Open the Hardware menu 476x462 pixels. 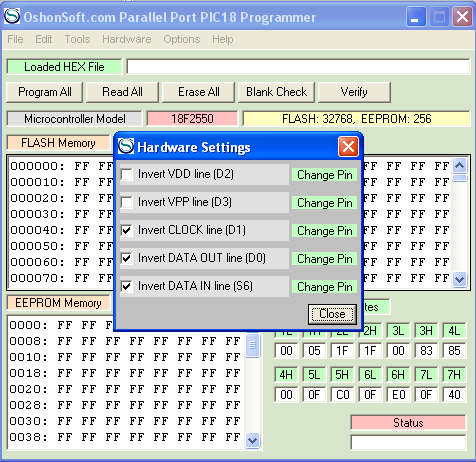tap(127, 39)
